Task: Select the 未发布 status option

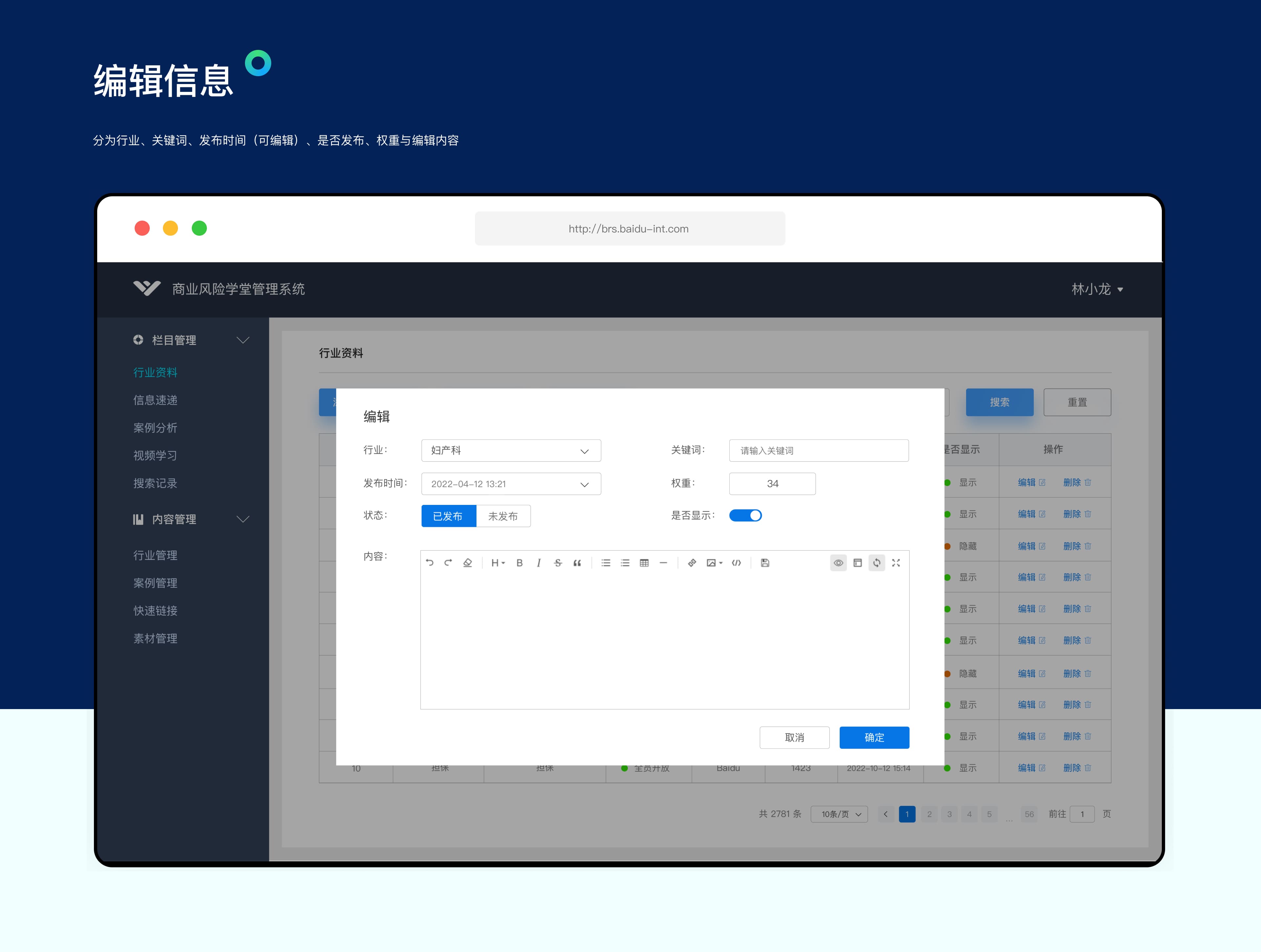Action: (x=503, y=516)
